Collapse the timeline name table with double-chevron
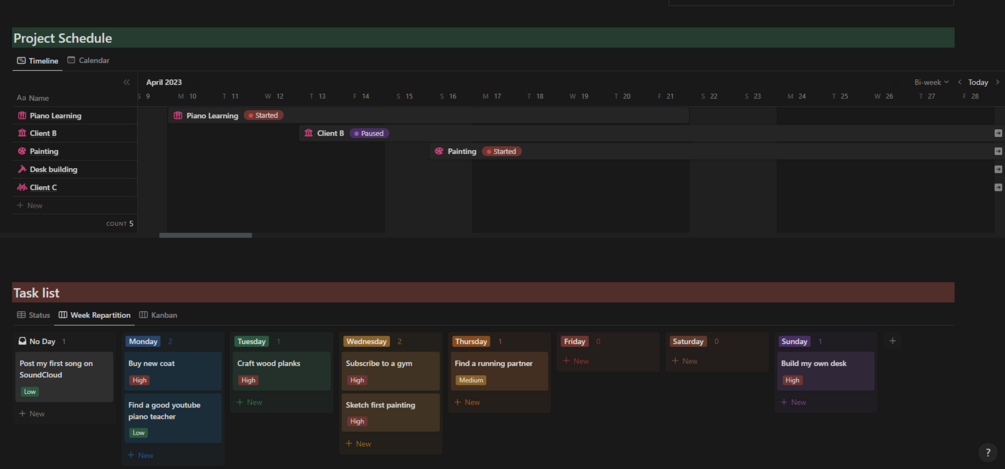This screenshot has width=1005, height=469. click(126, 82)
